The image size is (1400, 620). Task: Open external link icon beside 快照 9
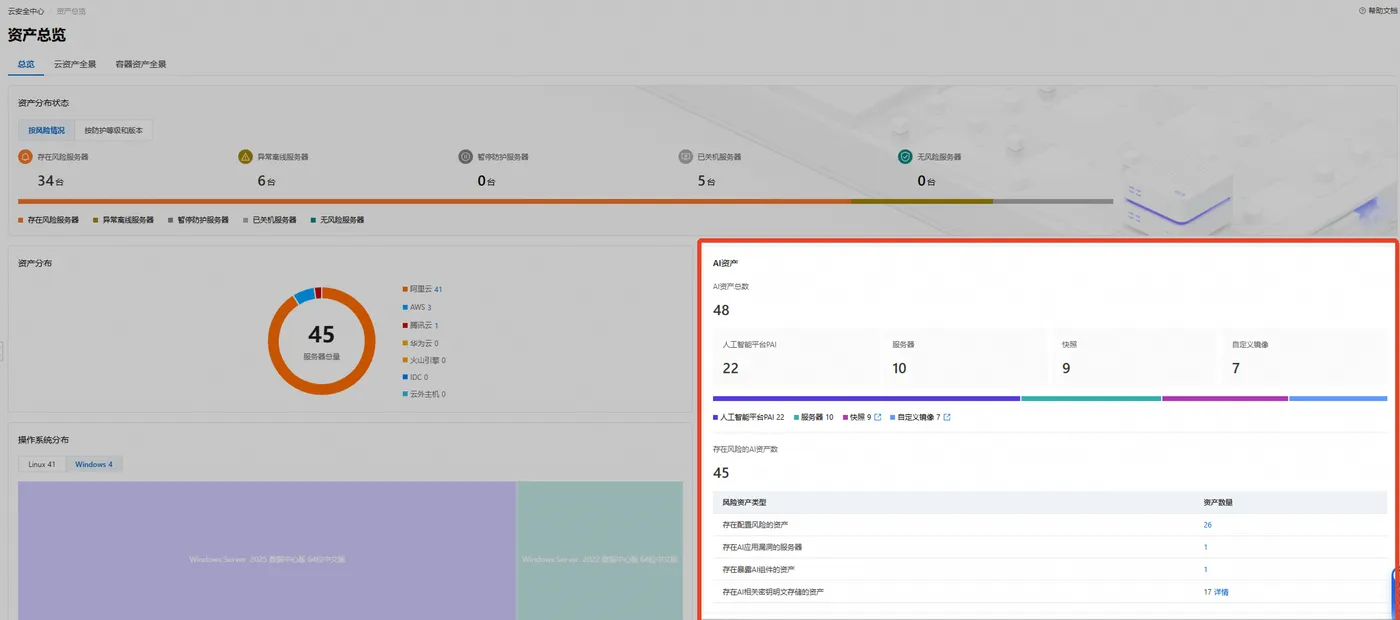pyautogui.click(x=878, y=417)
